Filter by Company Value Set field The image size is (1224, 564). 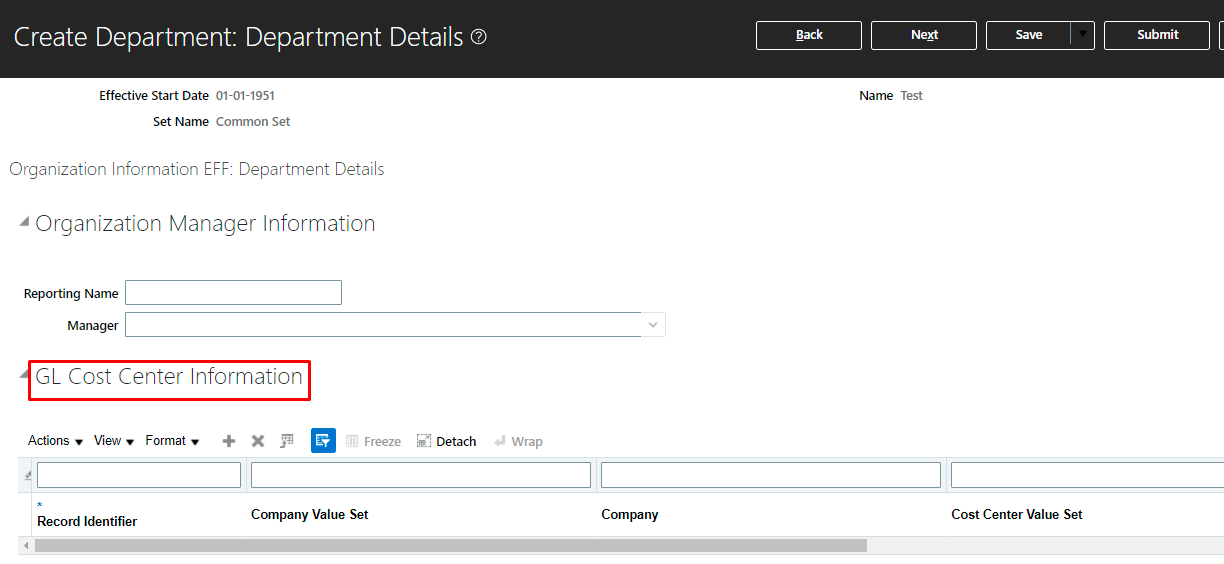[x=421, y=475]
